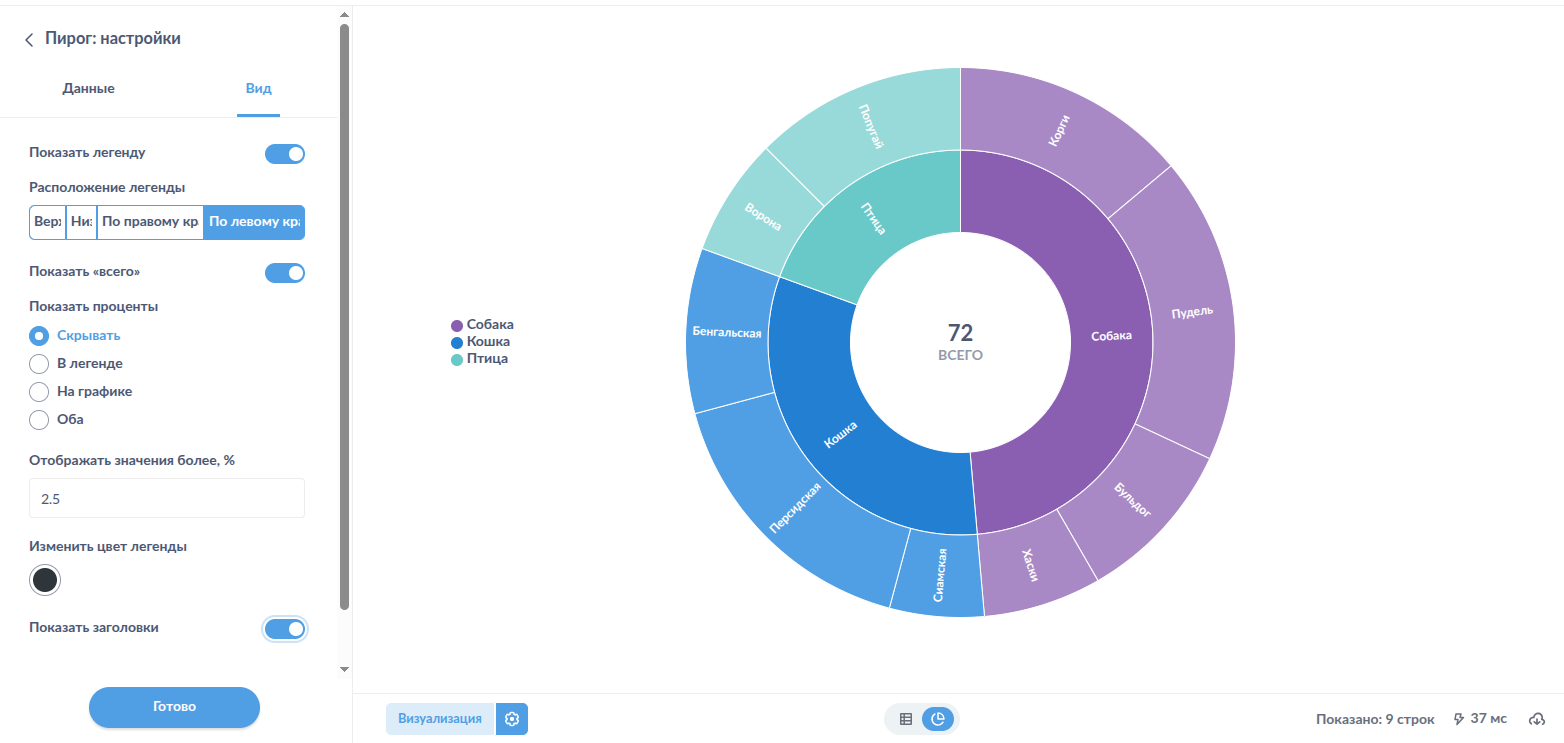Select the pie chart view icon
The height and width of the screenshot is (743, 1564).
point(938,719)
